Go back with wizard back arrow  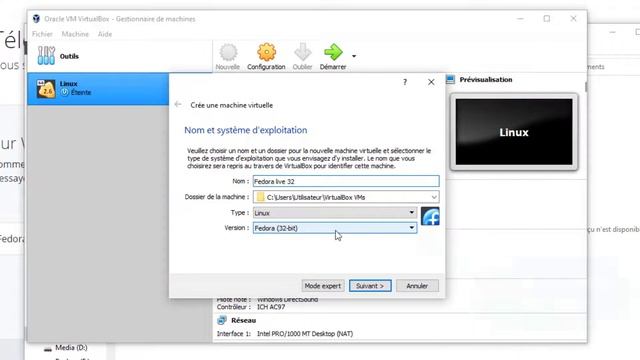(x=178, y=104)
